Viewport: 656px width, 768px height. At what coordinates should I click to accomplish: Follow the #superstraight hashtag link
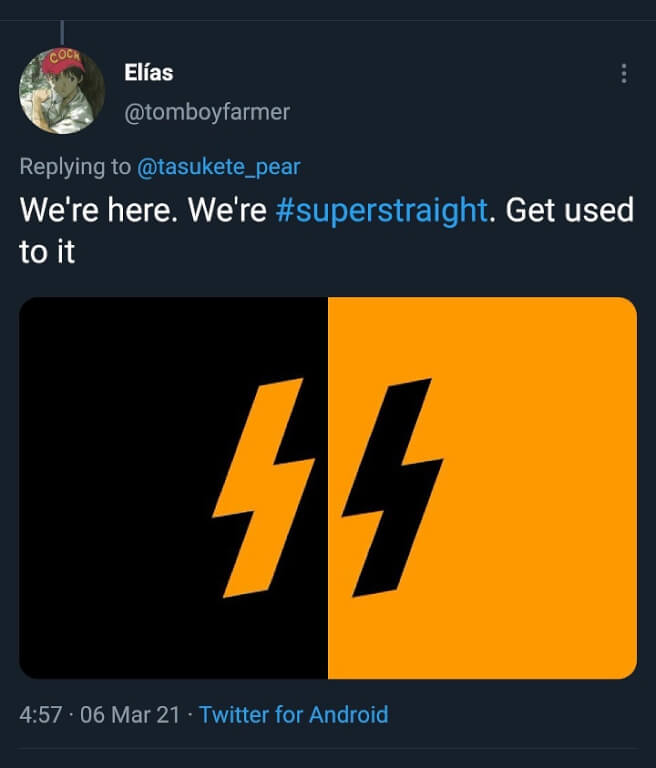pyautogui.click(x=382, y=211)
